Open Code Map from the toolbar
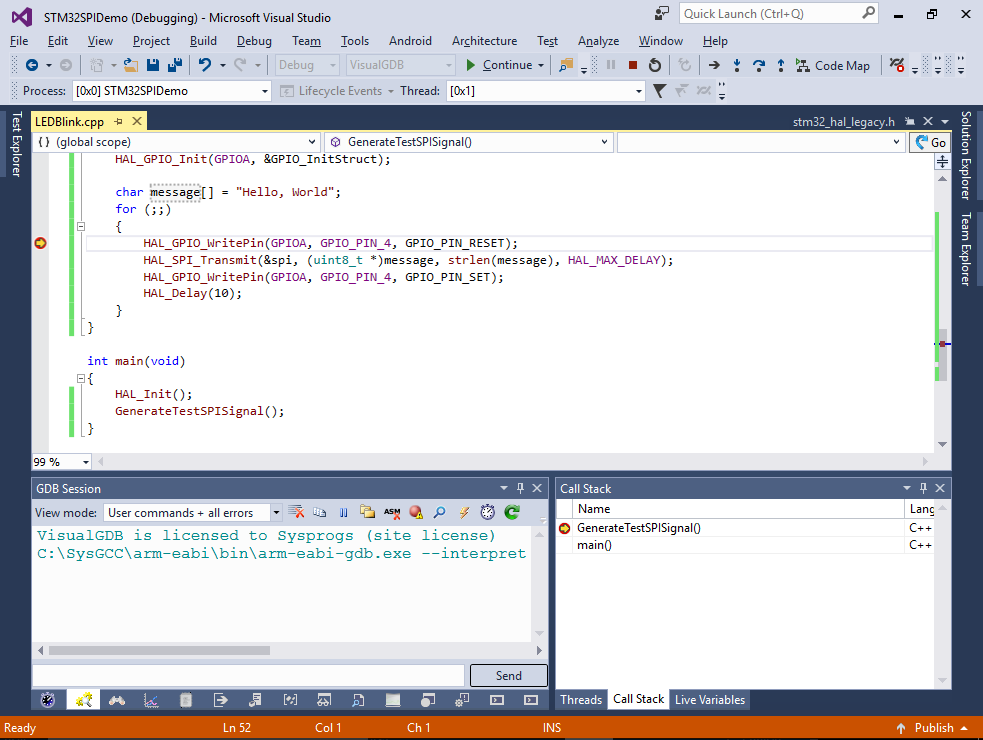Image resolution: width=983 pixels, height=740 pixels. (x=833, y=65)
